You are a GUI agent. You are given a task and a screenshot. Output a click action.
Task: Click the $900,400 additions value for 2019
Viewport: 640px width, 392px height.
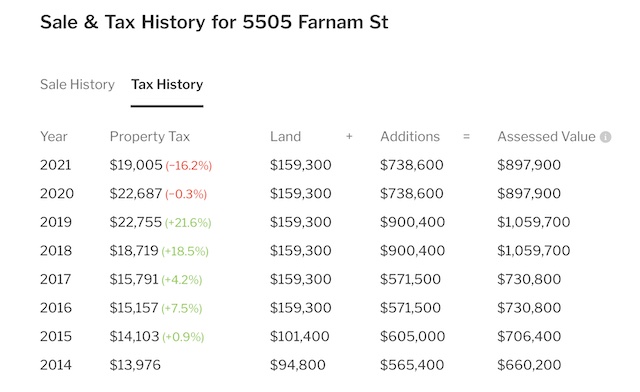[412, 222]
